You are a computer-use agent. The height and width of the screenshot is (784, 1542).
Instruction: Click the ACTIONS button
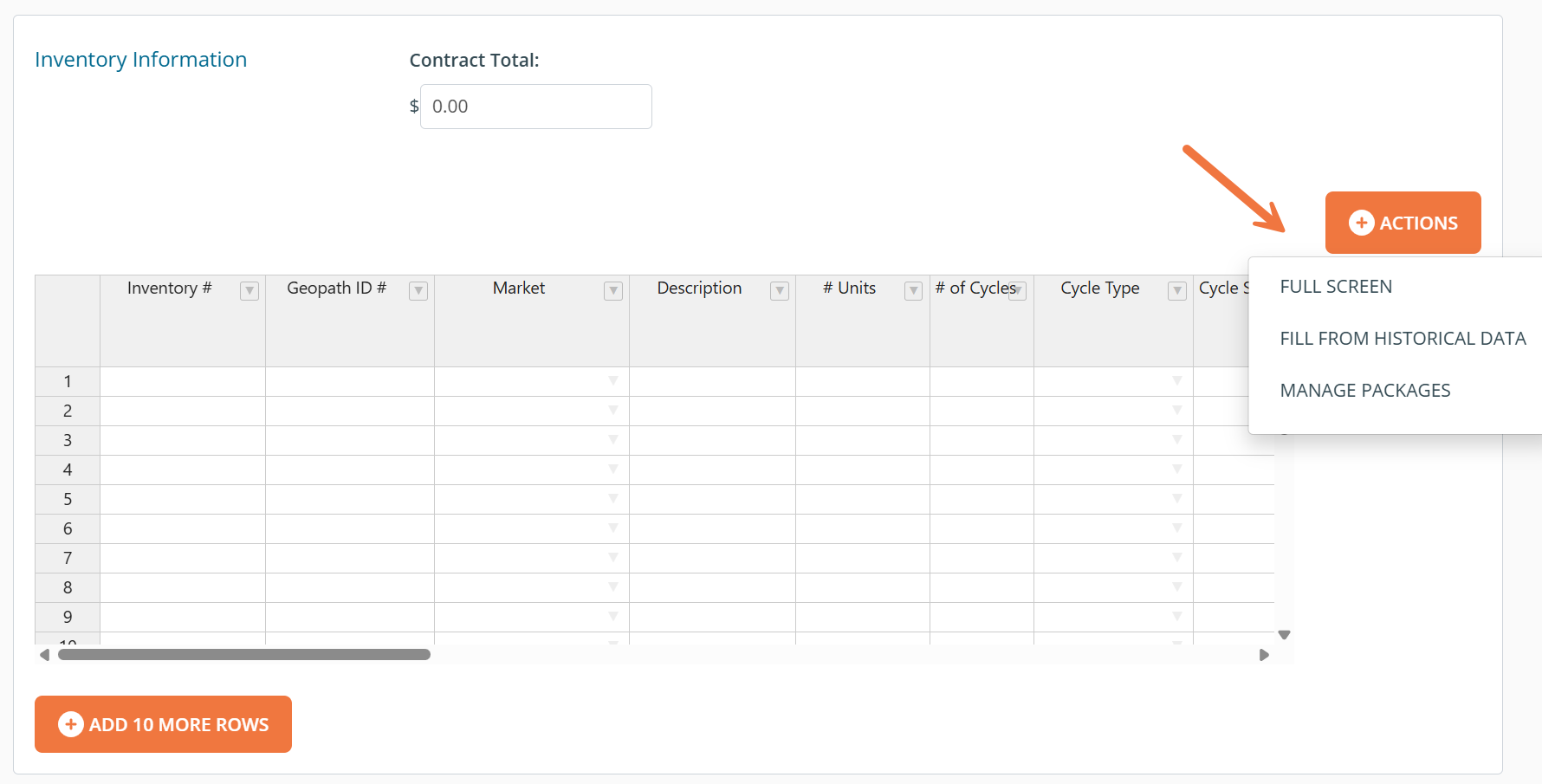click(x=1403, y=223)
